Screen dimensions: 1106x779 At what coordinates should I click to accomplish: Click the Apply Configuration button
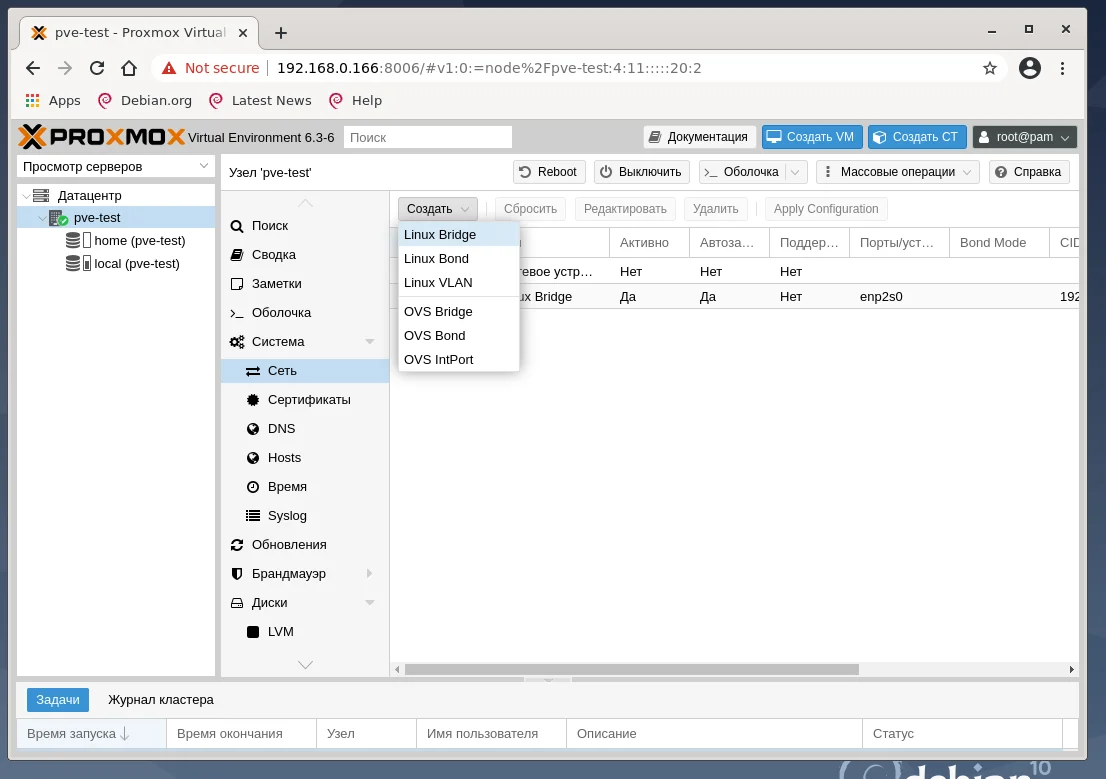pos(826,208)
